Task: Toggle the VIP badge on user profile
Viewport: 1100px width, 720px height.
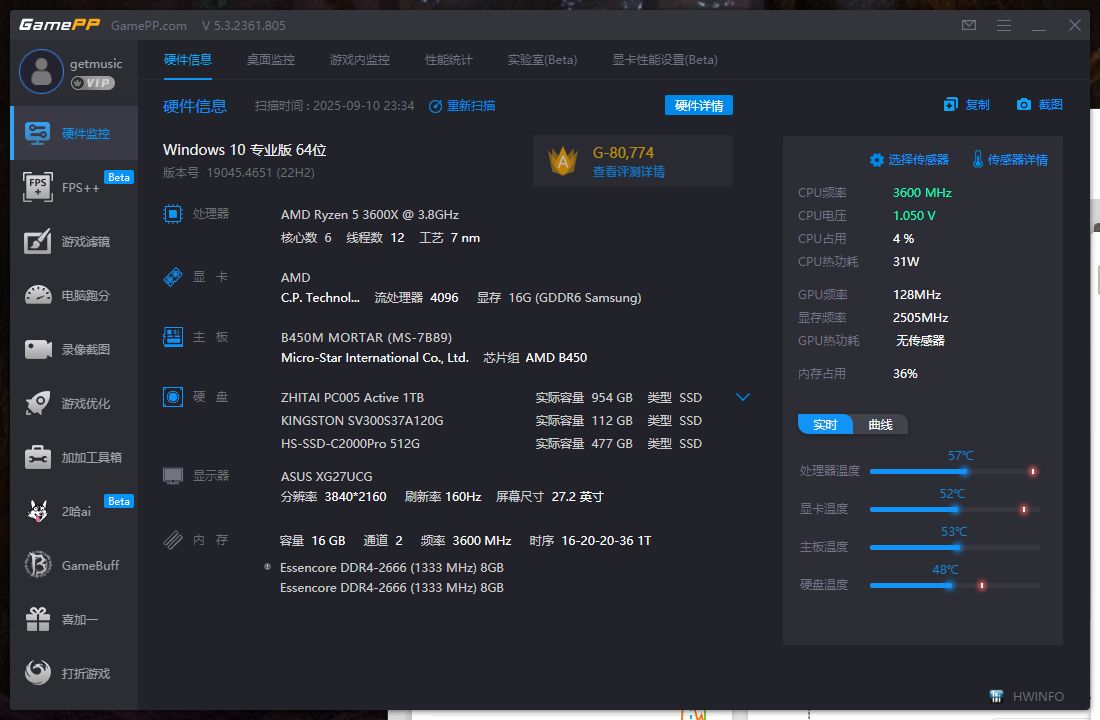Action: pyautogui.click(x=92, y=83)
